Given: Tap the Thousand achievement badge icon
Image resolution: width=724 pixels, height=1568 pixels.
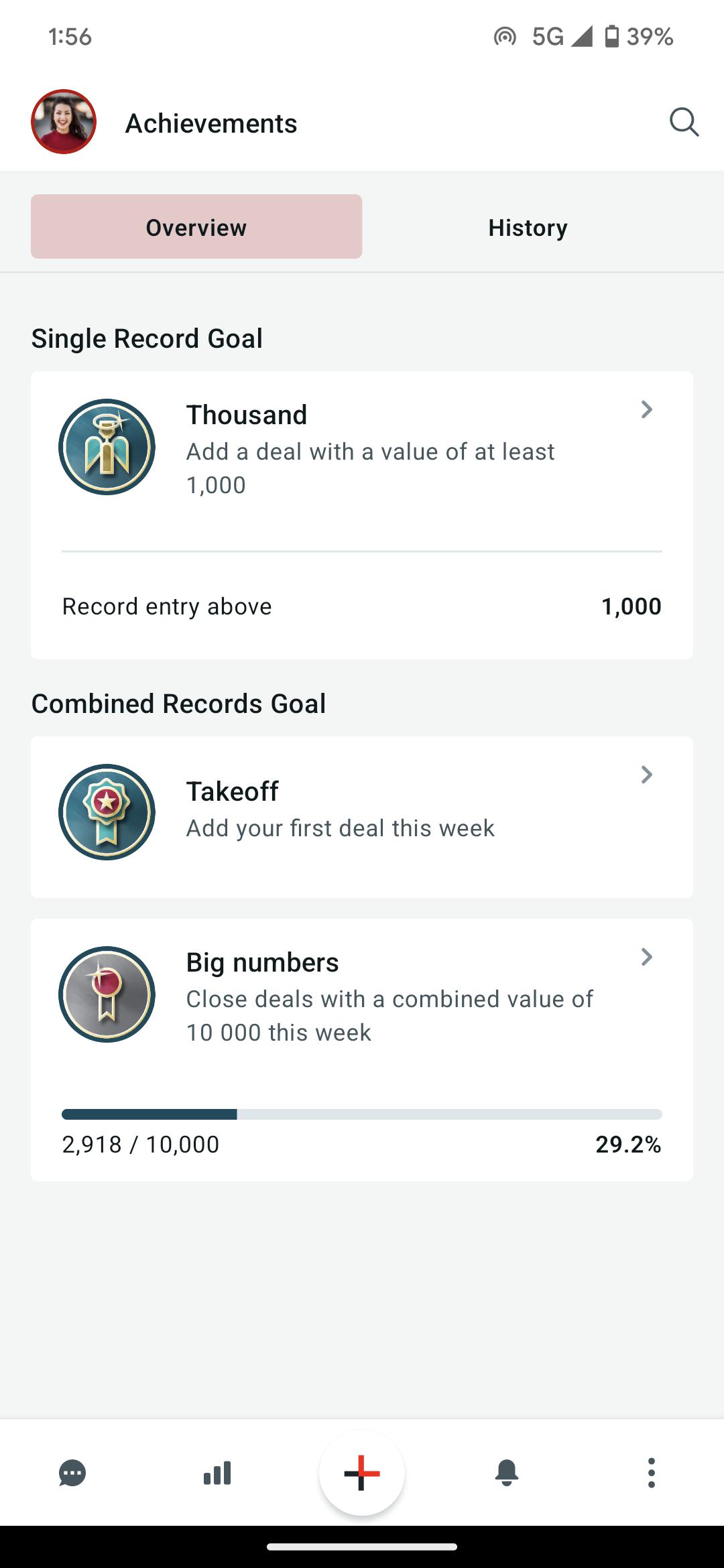Looking at the screenshot, I should tap(107, 447).
